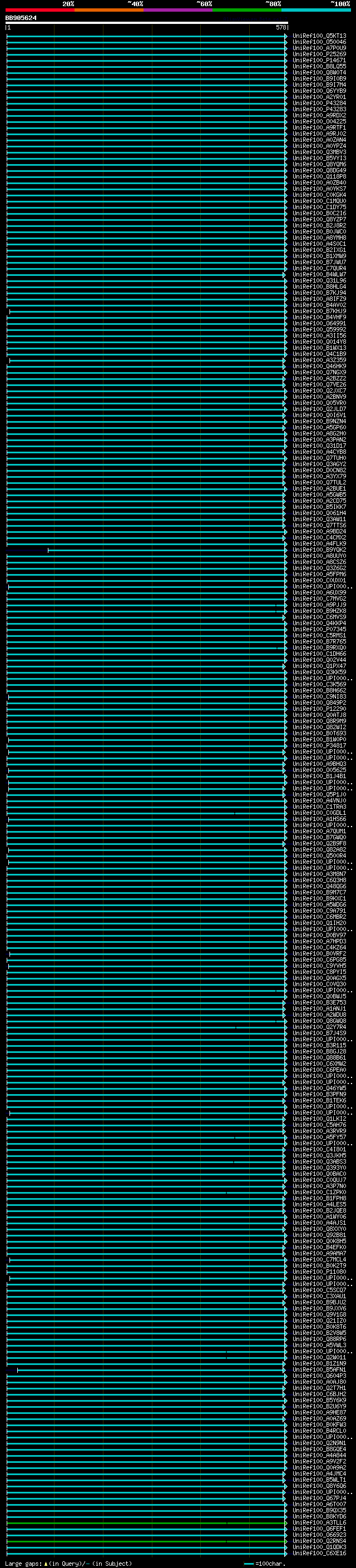Select the label UniRef100_C7MVG2
Image resolution: width=356 pixels, height=1568 pixels.
pos(319,598)
